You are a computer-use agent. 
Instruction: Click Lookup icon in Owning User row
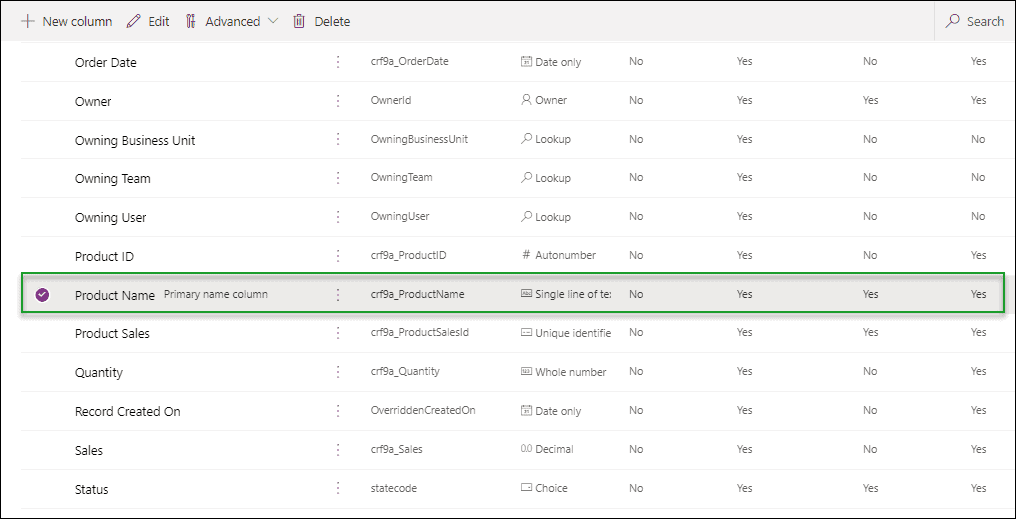(x=526, y=216)
